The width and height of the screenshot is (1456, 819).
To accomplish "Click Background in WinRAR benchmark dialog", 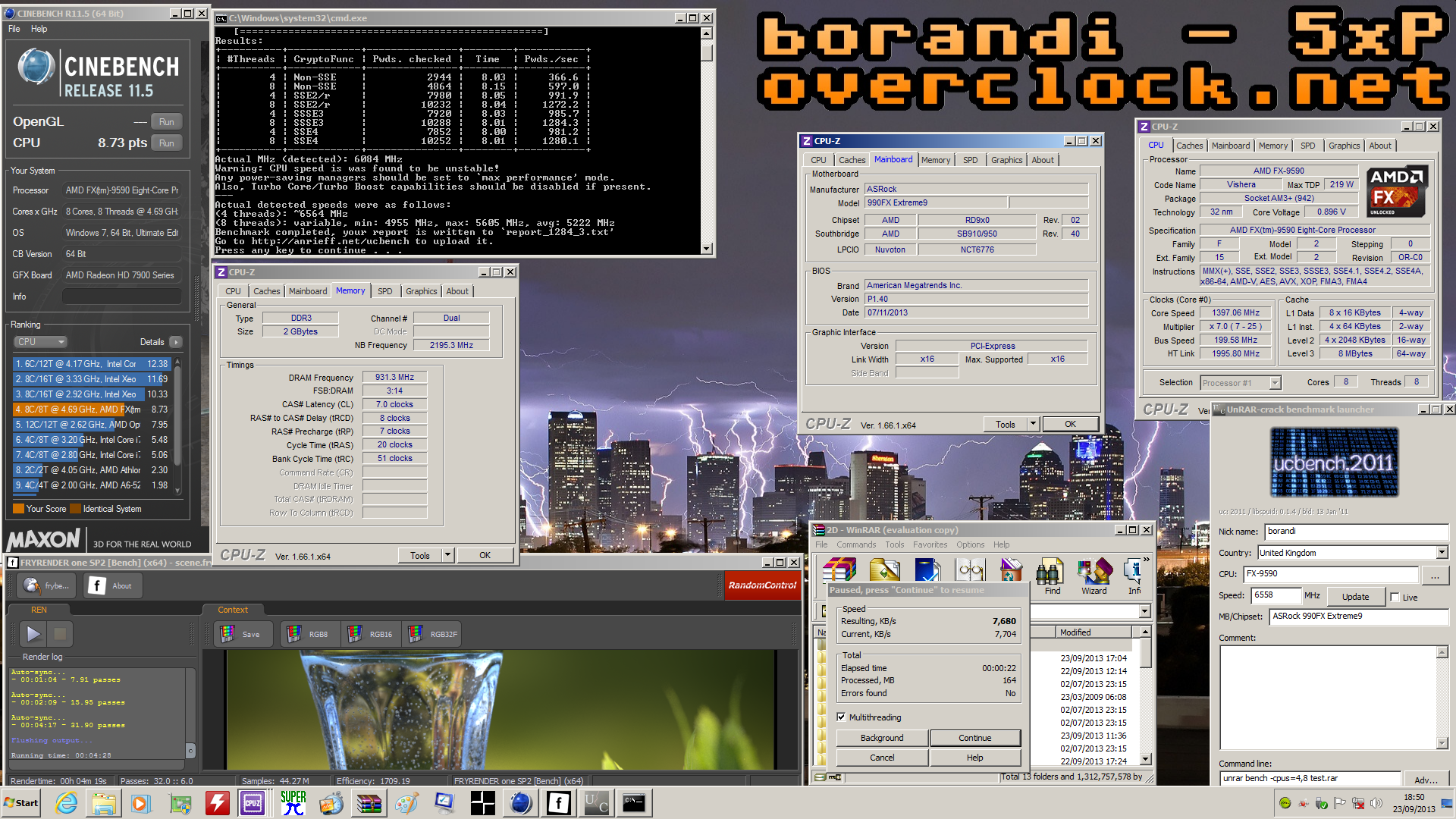I will (882, 738).
